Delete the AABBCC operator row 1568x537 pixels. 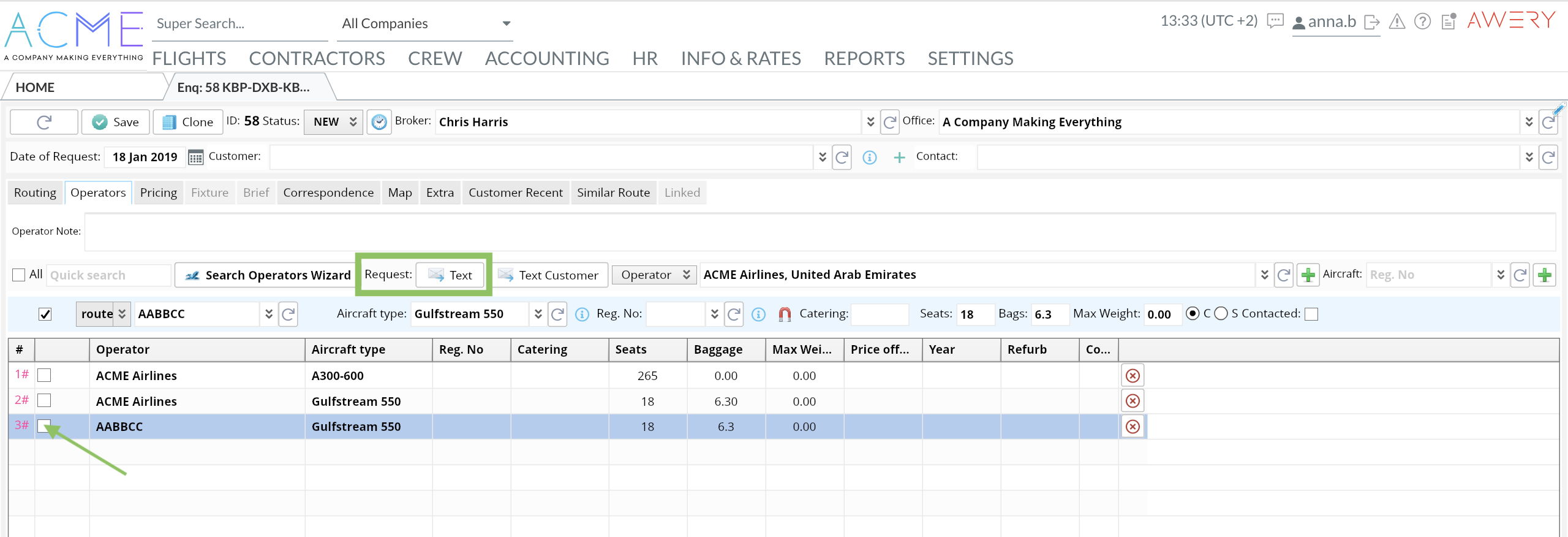click(1133, 427)
